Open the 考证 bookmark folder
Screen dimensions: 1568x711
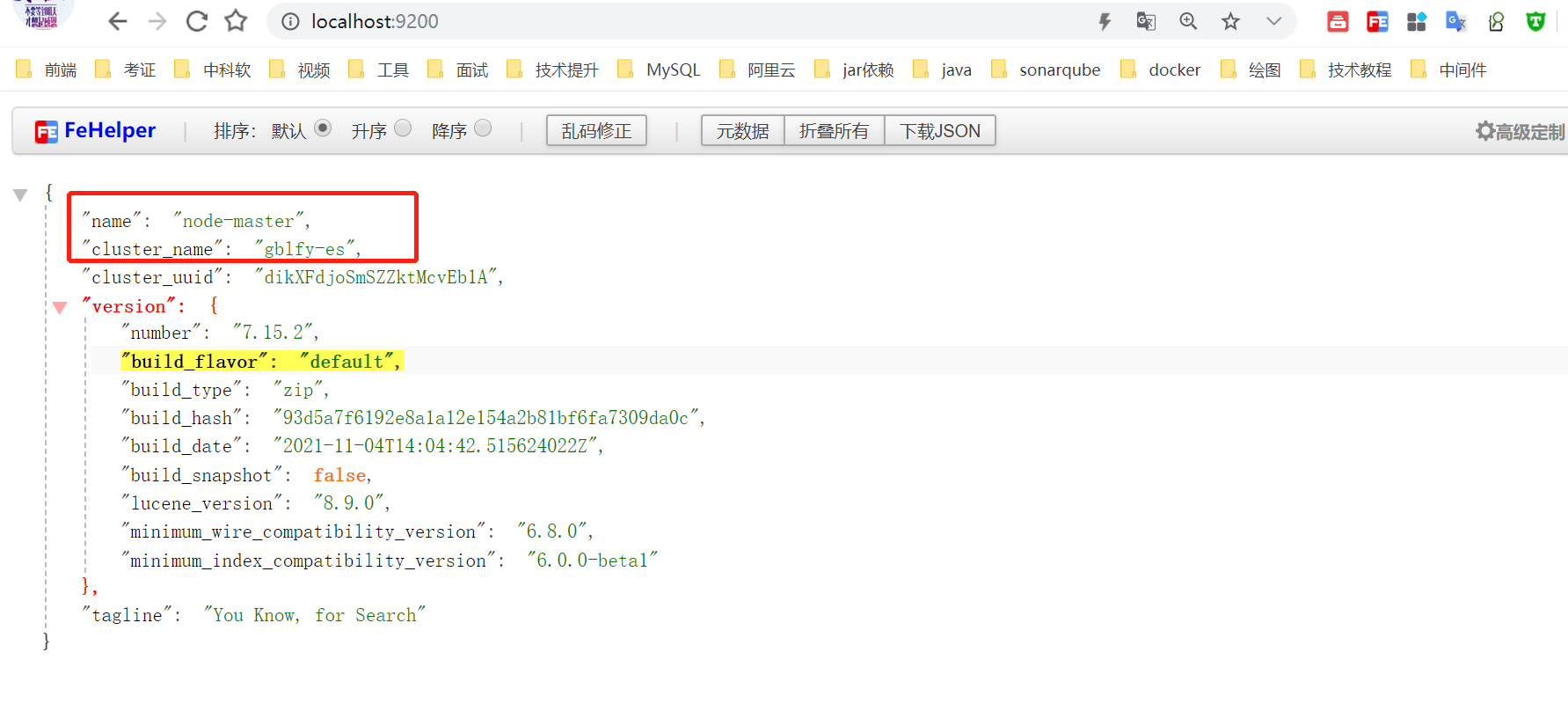coord(126,70)
